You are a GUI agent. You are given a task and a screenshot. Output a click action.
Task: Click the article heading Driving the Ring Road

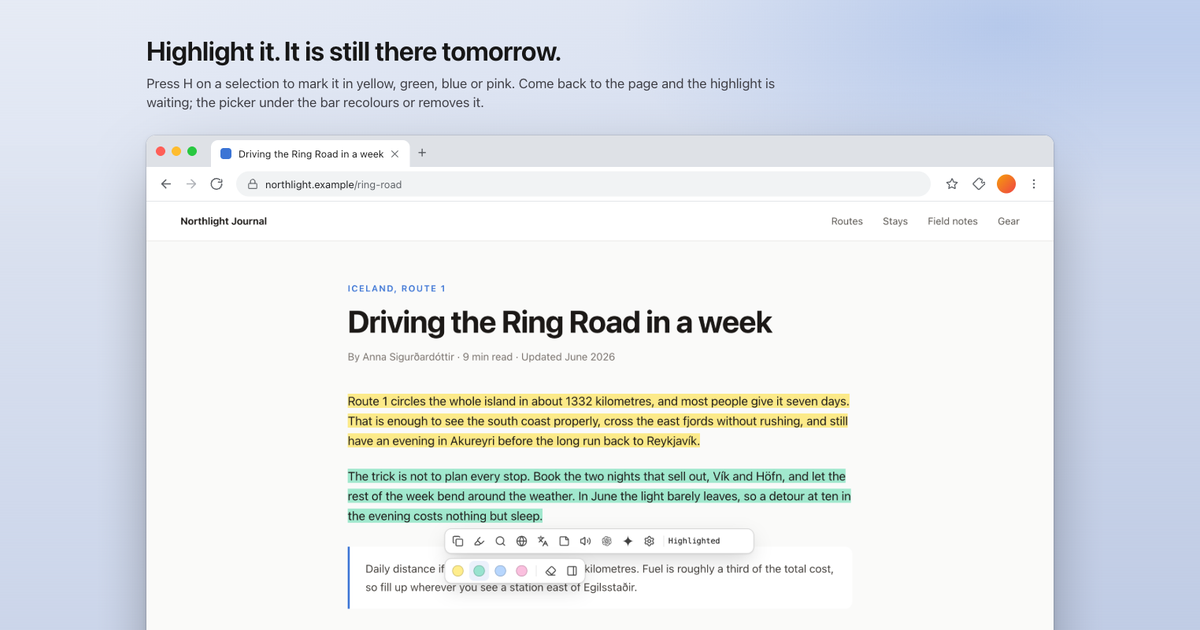coord(559,322)
